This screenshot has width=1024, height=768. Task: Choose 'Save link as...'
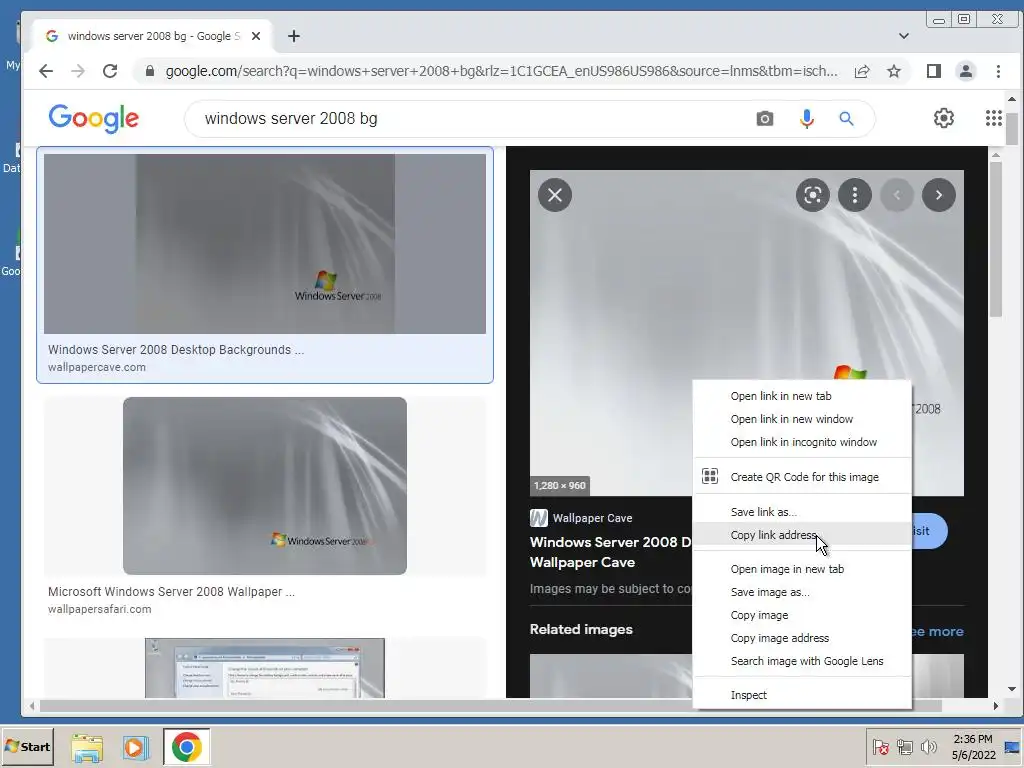point(802,512)
